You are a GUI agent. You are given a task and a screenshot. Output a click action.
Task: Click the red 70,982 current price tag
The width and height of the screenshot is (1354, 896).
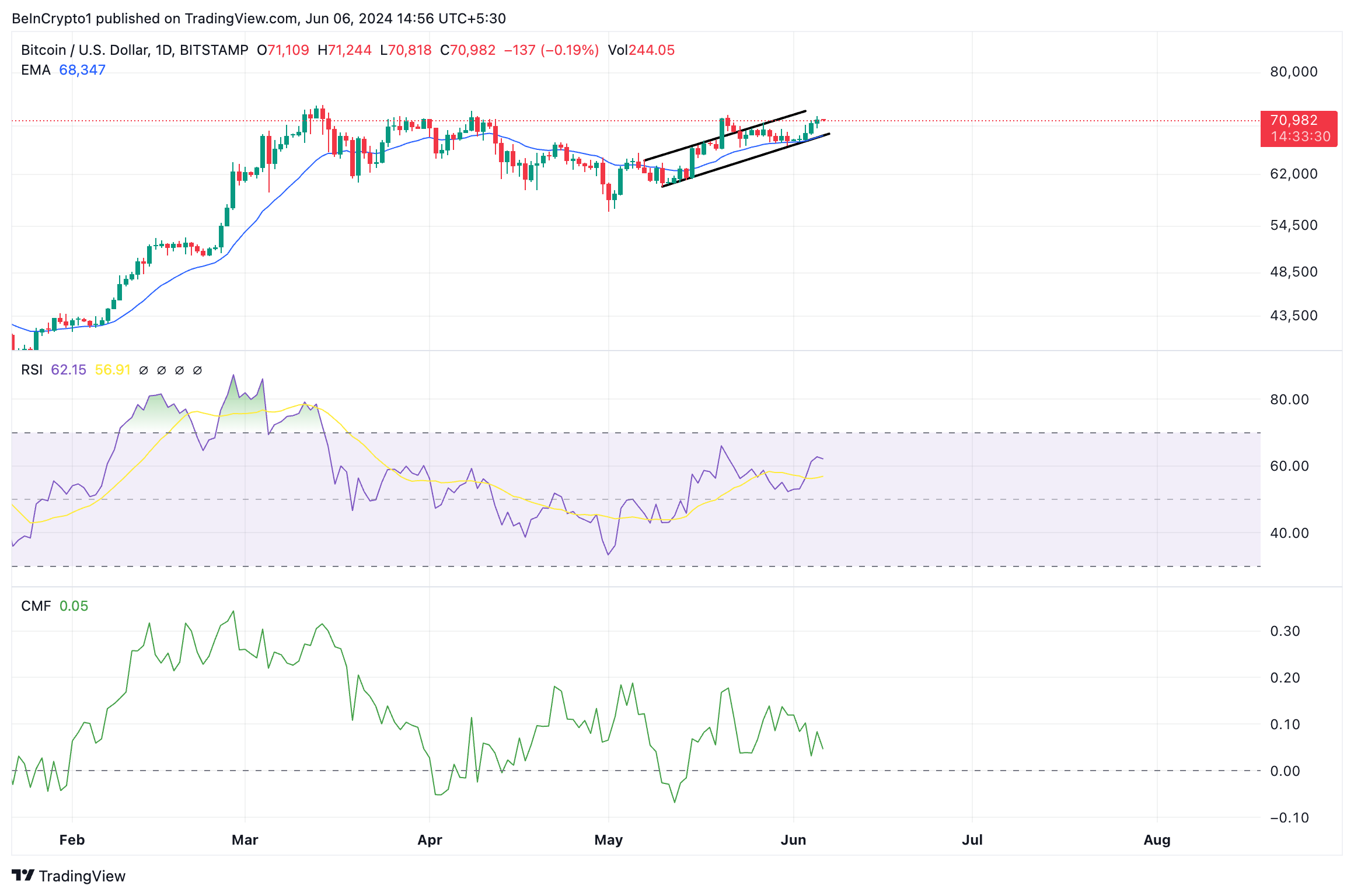(x=1293, y=121)
